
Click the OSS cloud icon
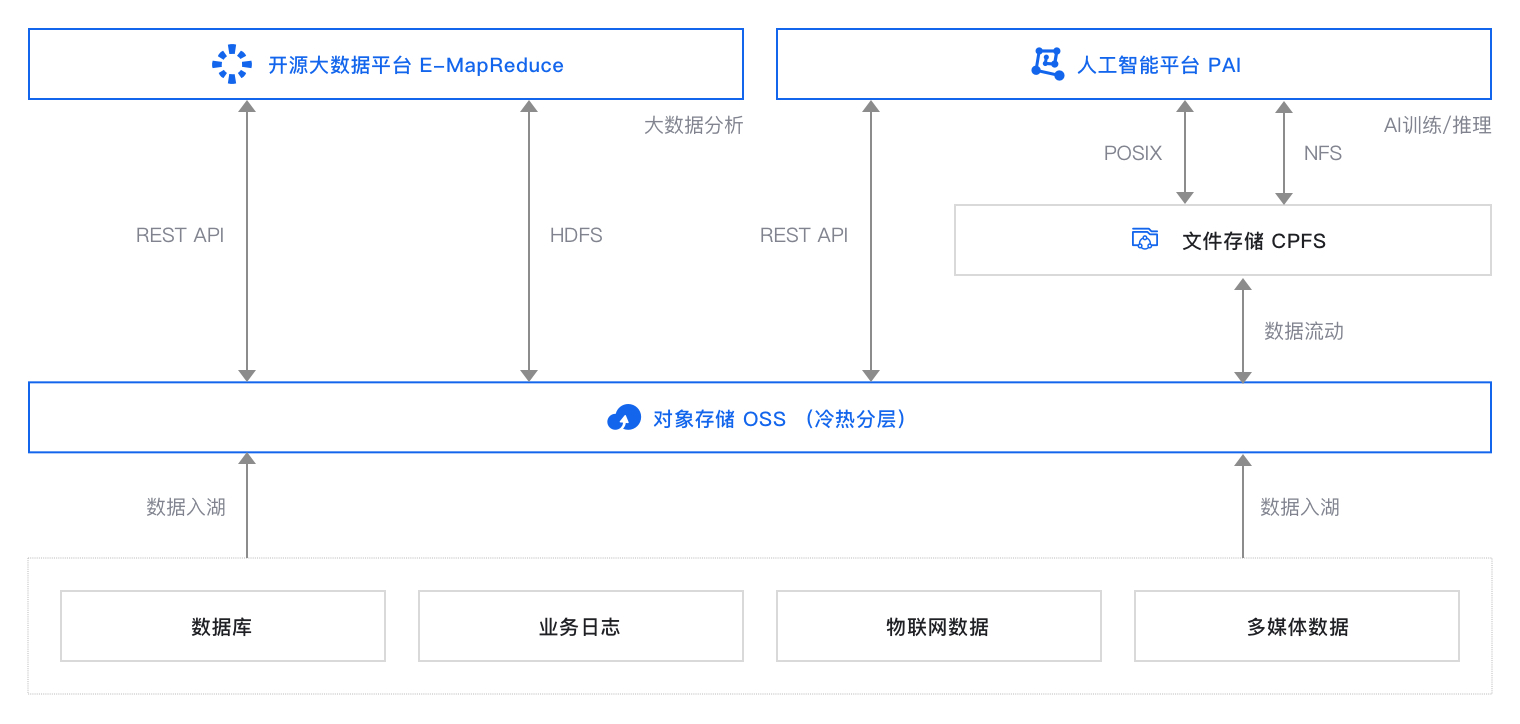pyautogui.click(x=624, y=418)
